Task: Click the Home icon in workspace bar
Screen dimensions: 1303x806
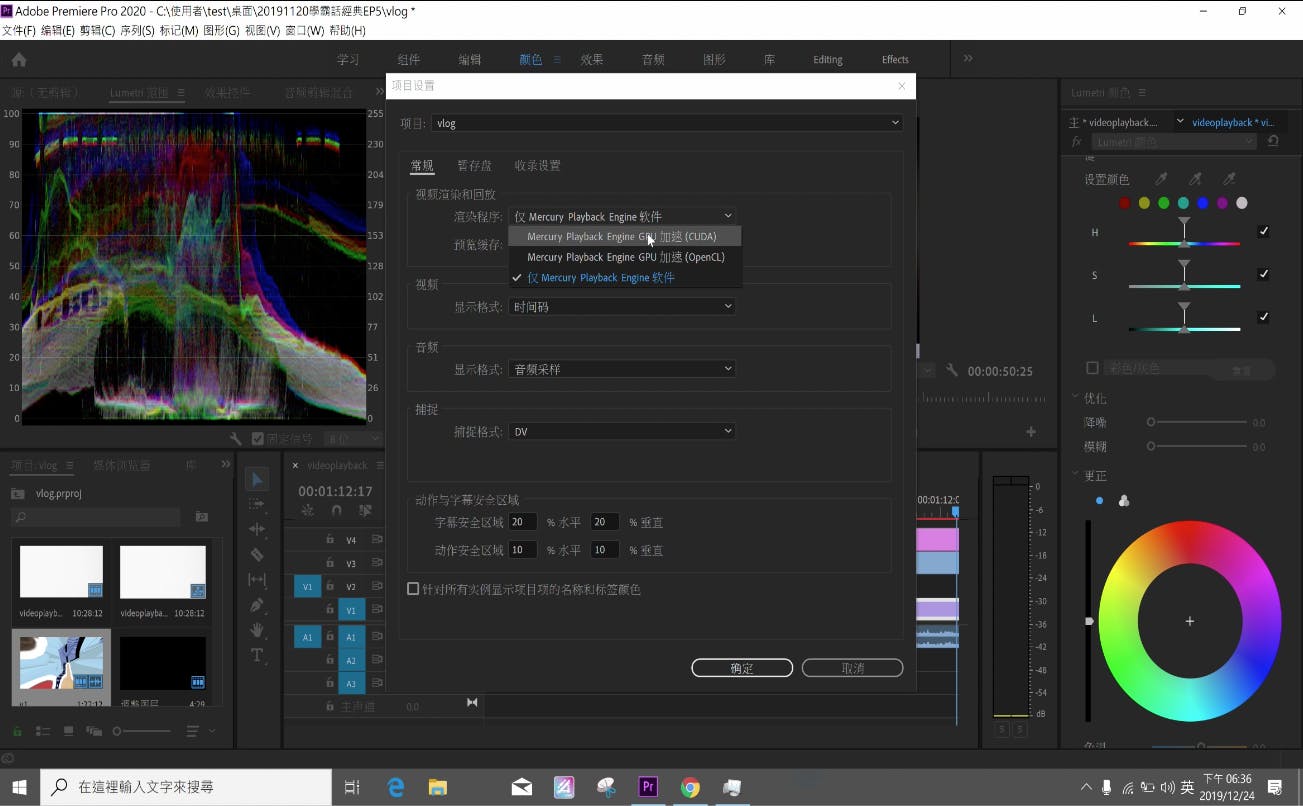Action: tap(19, 59)
